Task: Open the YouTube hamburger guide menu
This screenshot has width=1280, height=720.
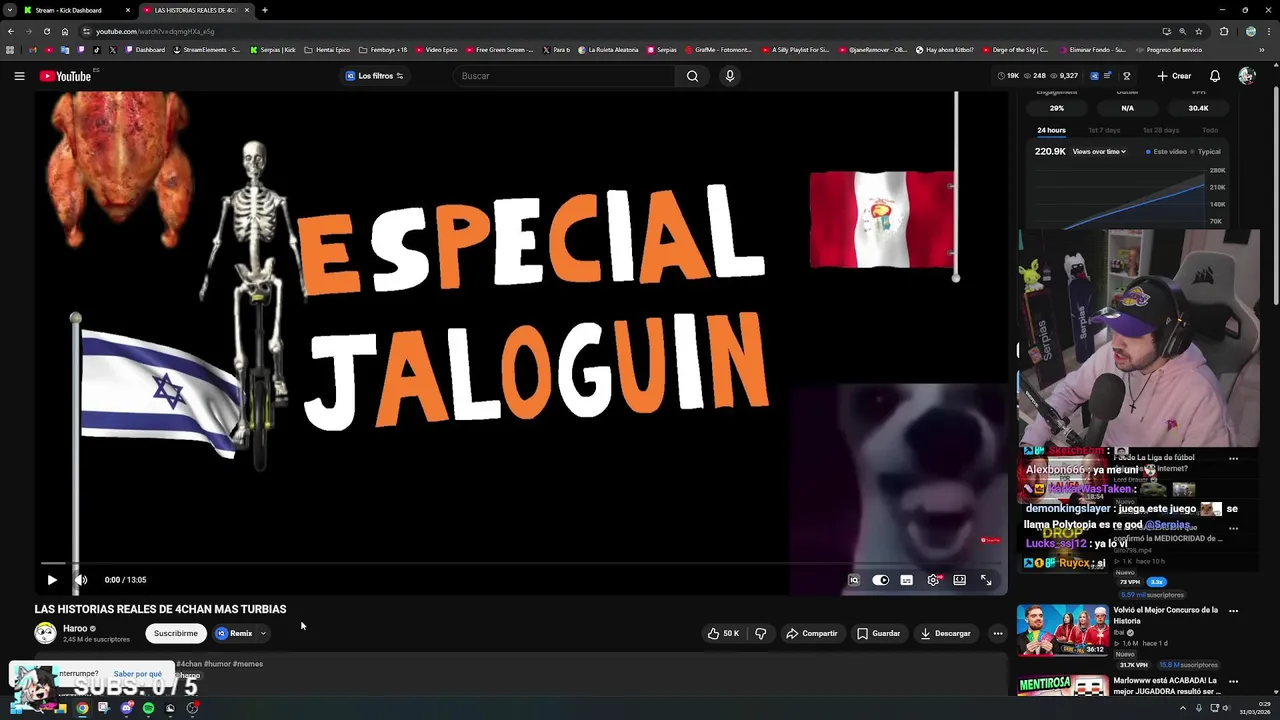Action: tap(19, 76)
